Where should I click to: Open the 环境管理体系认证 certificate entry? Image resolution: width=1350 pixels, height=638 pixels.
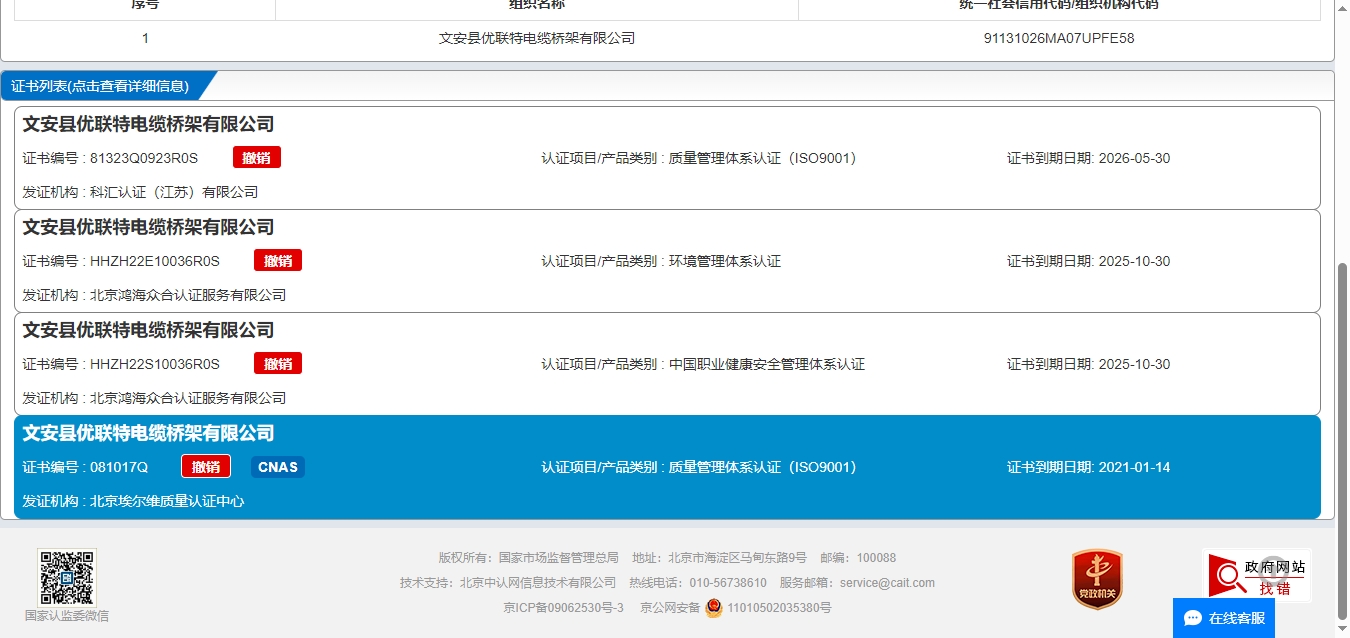pyautogui.click(x=667, y=261)
